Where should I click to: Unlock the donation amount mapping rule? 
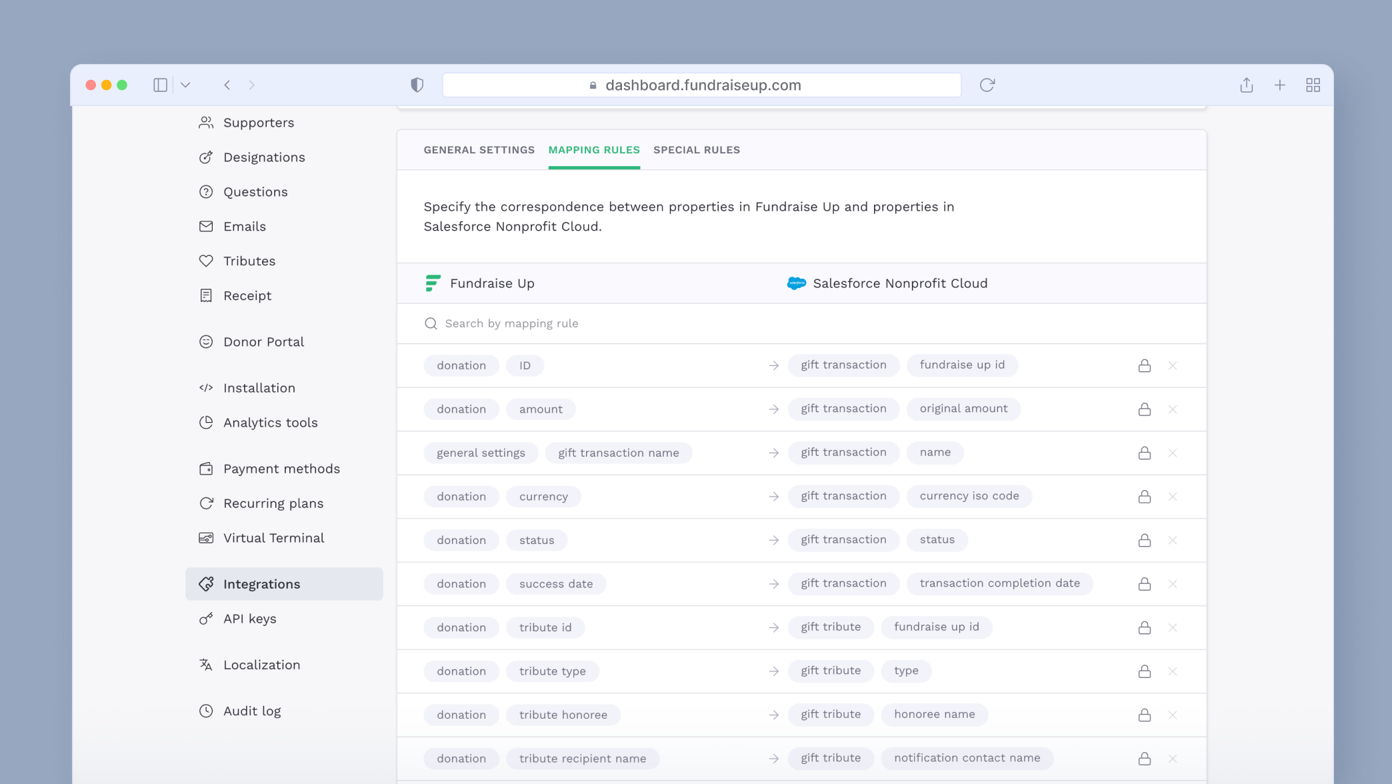[1144, 409]
